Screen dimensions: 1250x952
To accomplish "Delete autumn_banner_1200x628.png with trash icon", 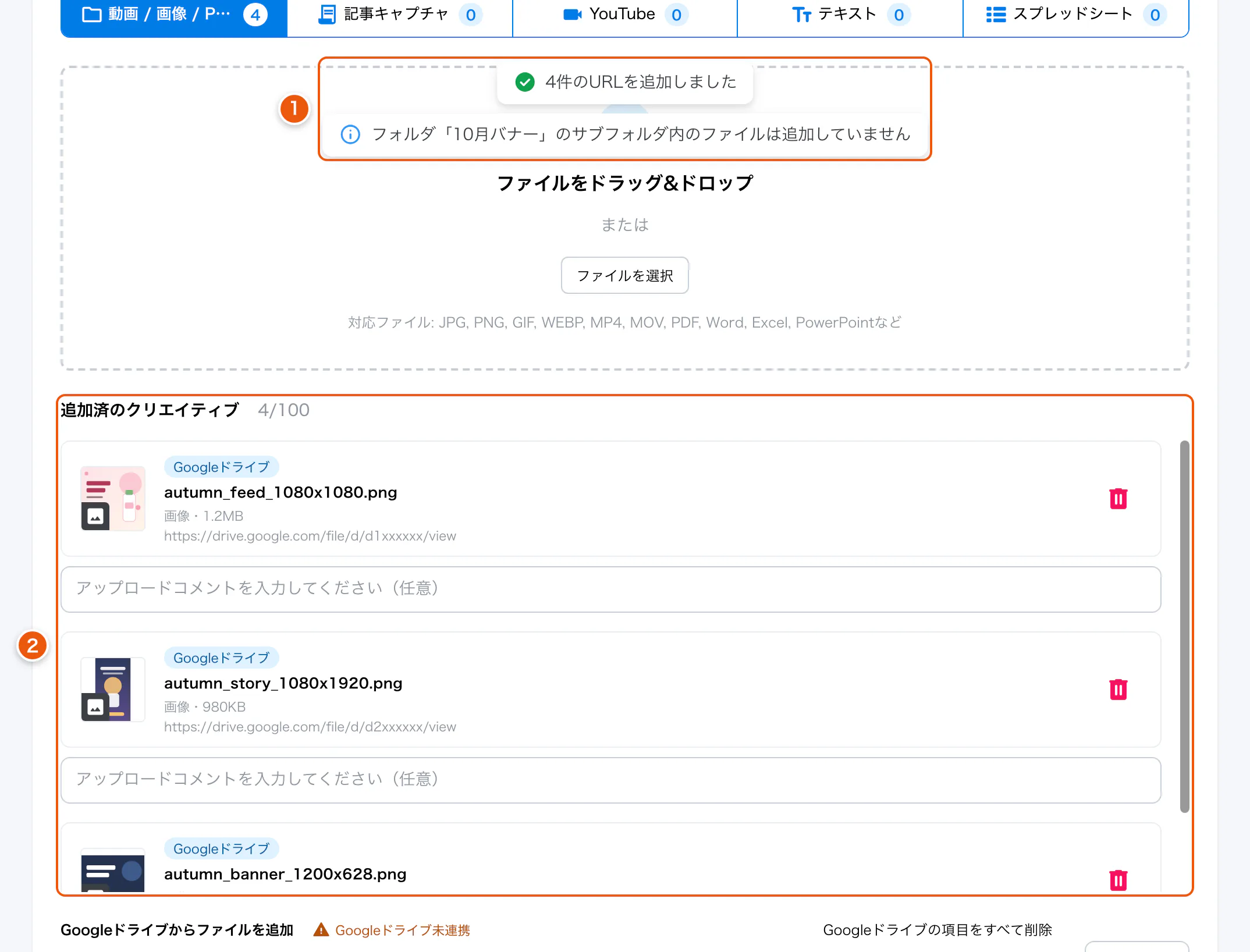I will coord(1118,880).
